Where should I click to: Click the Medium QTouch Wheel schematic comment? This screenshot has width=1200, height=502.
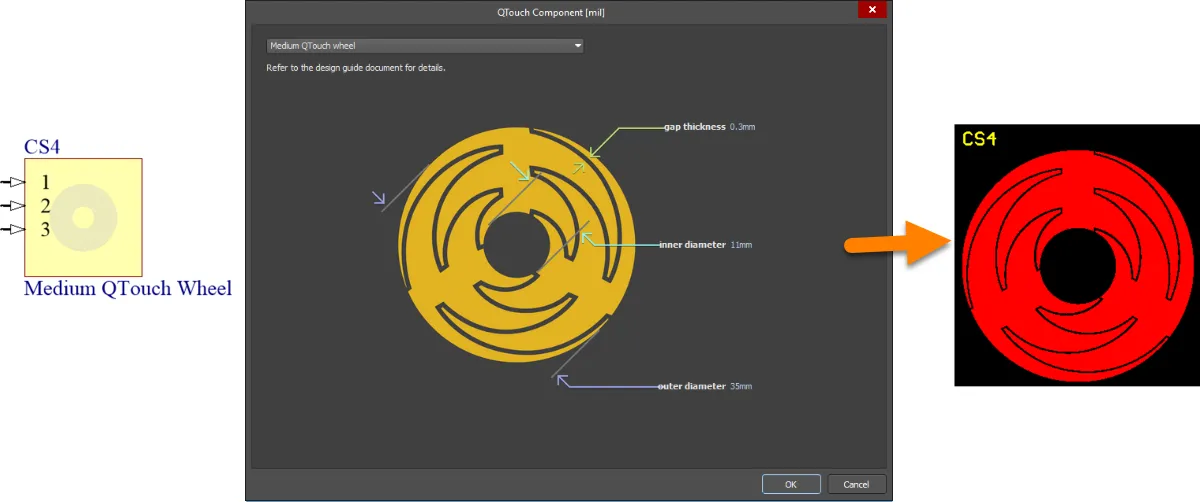[128, 289]
